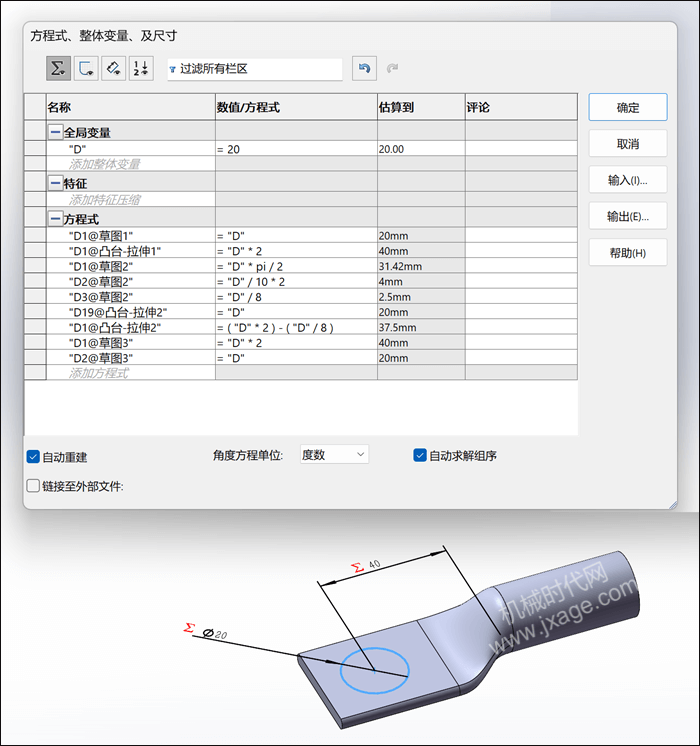Screen dimensions: 700x746
Task: Click the equation = "D" / 10 * 2
Action: (x=296, y=281)
